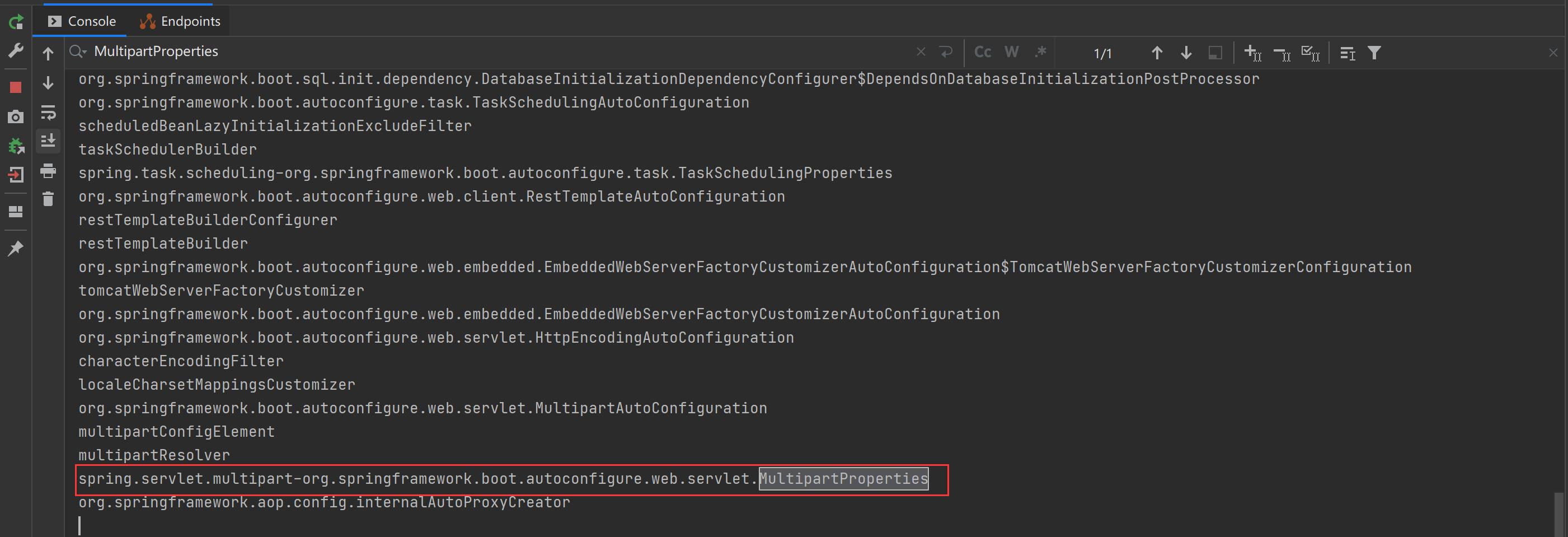
Task: Click the restTemplateBuilder line
Action: [163, 244]
